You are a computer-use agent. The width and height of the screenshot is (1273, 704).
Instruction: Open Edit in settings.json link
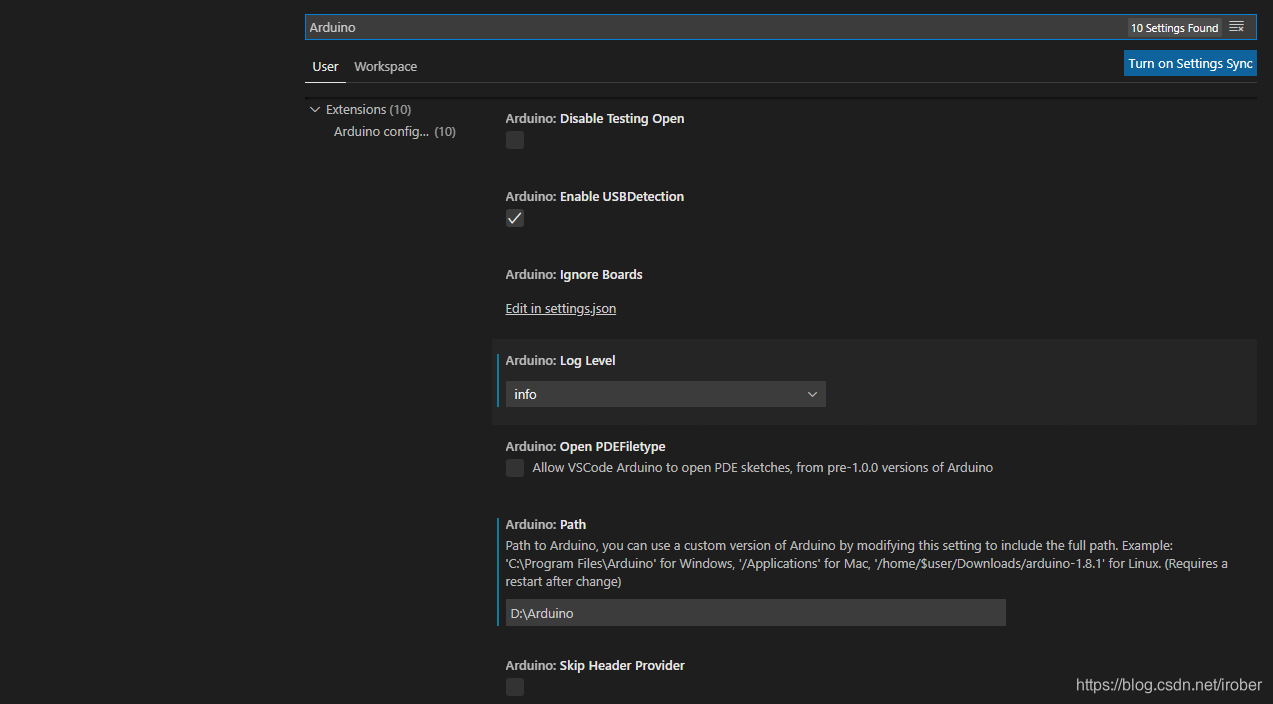tap(561, 308)
